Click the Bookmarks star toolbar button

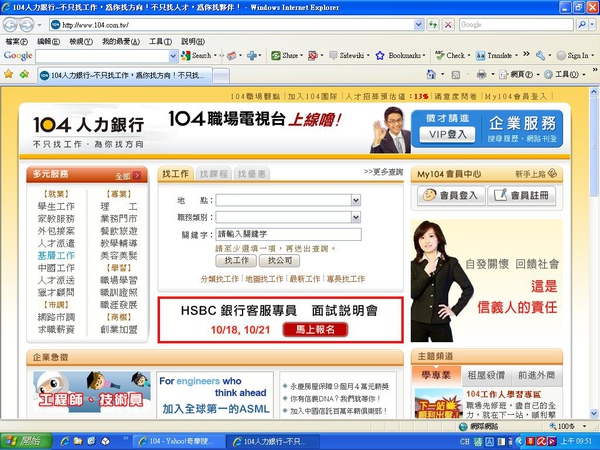tap(399, 55)
